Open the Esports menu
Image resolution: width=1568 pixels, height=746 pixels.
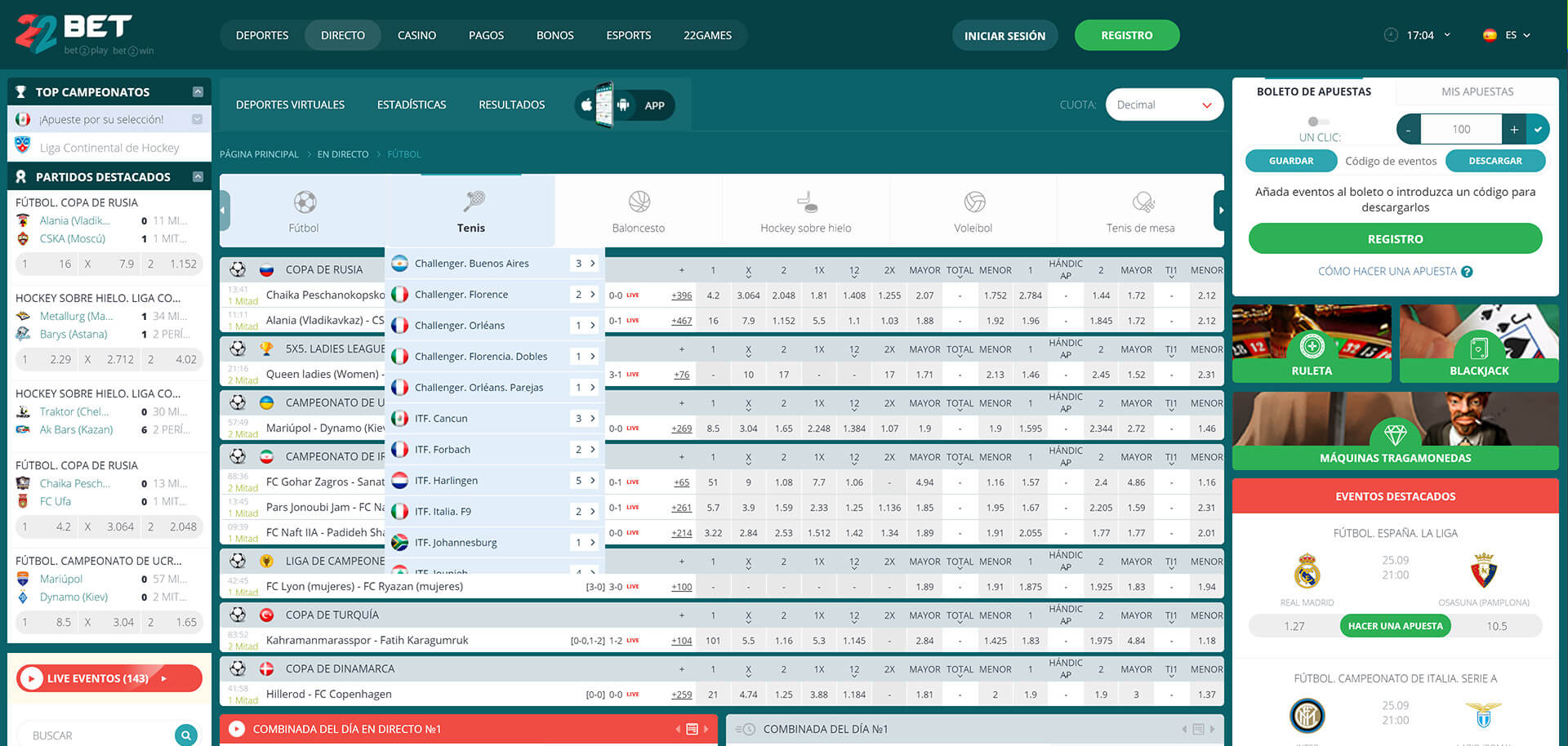(629, 35)
